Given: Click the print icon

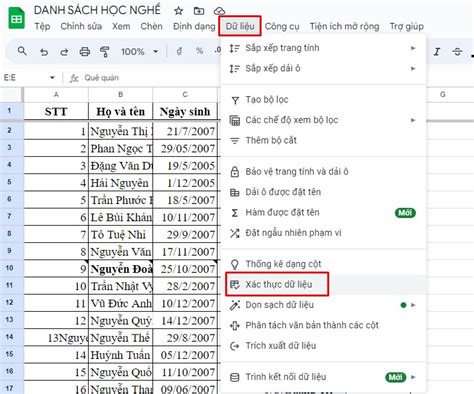Looking at the screenshot, I should click(x=85, y=52).
